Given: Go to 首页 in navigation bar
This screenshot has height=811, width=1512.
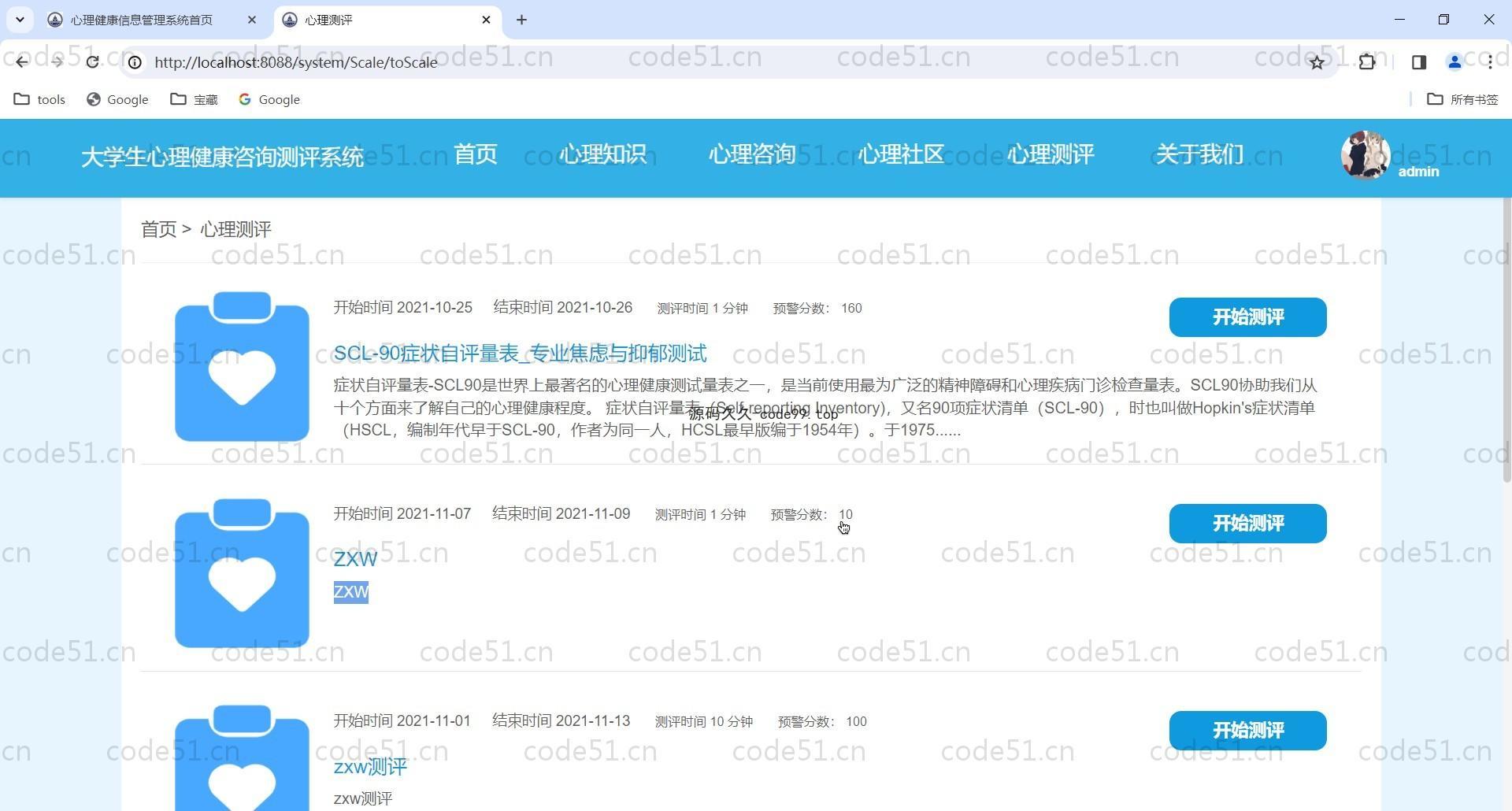Looking at the screenshot, I should (476, 154).
